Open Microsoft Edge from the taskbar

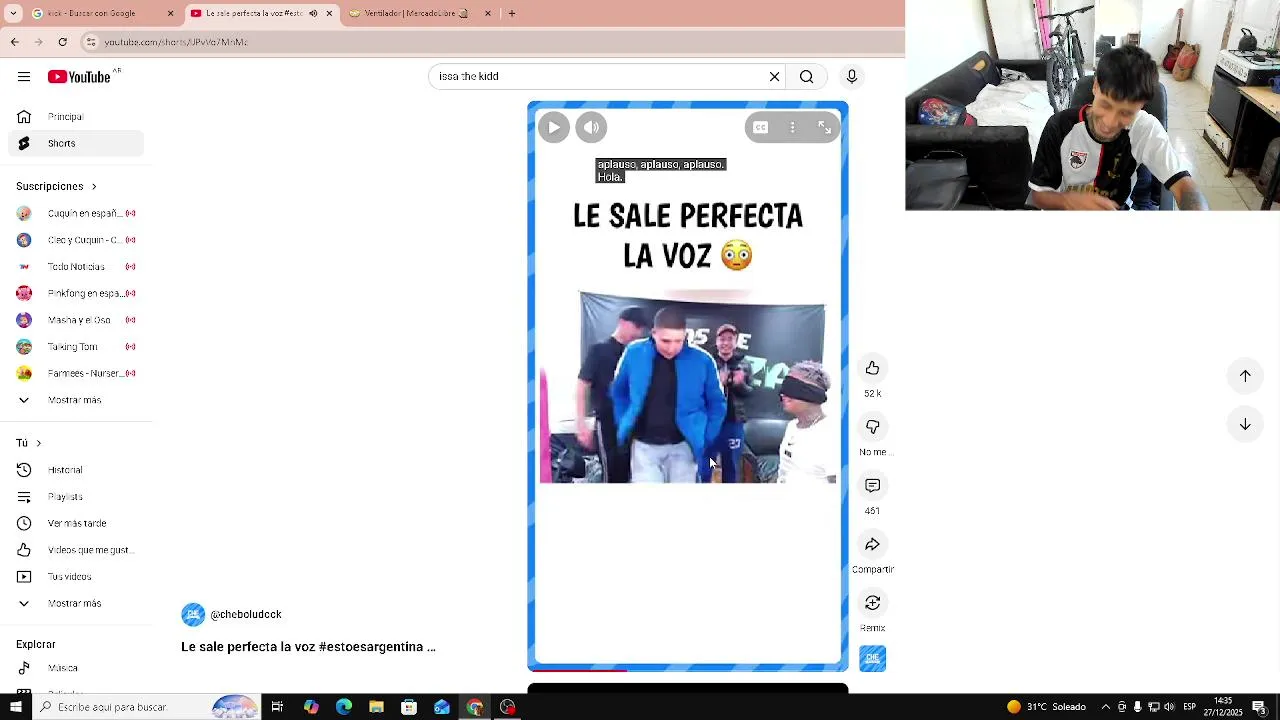(x=344, y=707)
